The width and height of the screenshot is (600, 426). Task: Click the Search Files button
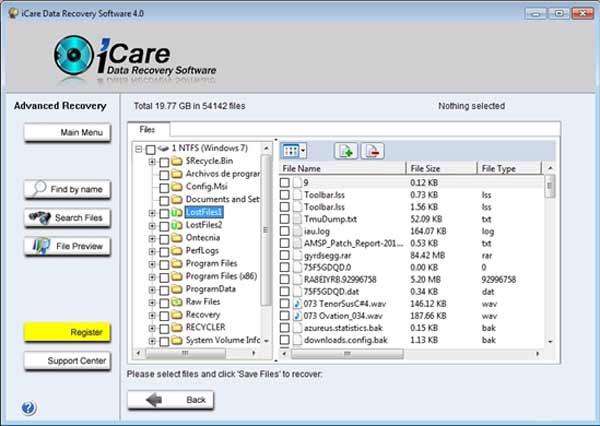tap(67, 218)
